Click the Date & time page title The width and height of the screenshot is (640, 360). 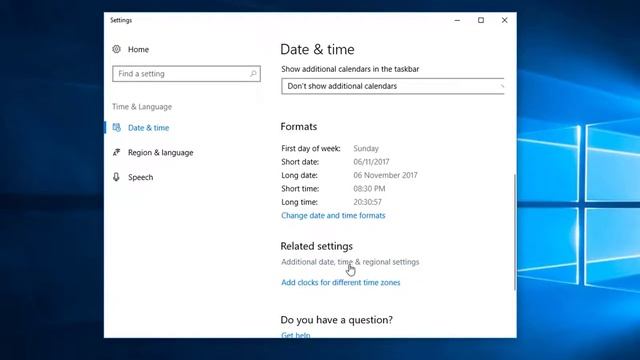(x=318, y=49)
